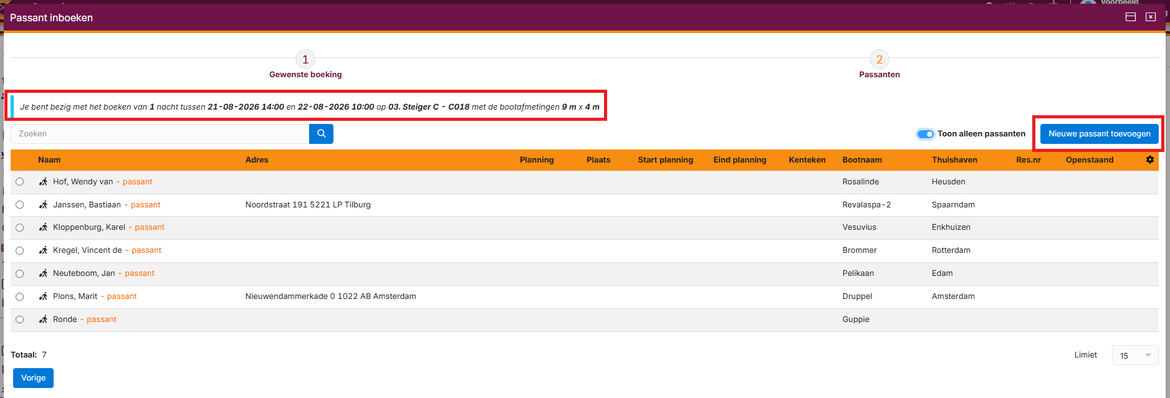Toggle the Toon alleen passanten switch

(925, 134)
